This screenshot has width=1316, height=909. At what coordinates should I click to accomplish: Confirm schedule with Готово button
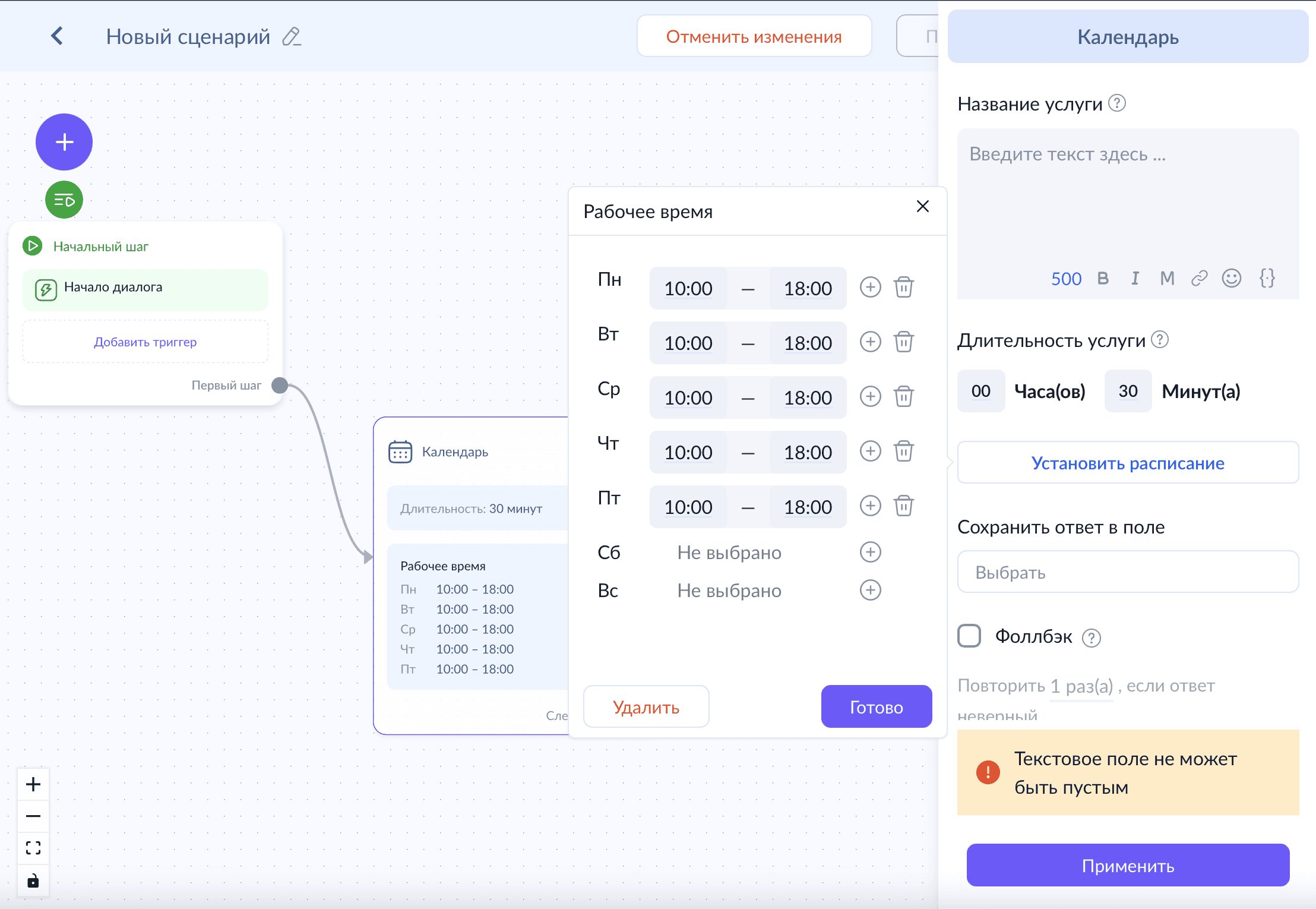(x=877, y=706)
